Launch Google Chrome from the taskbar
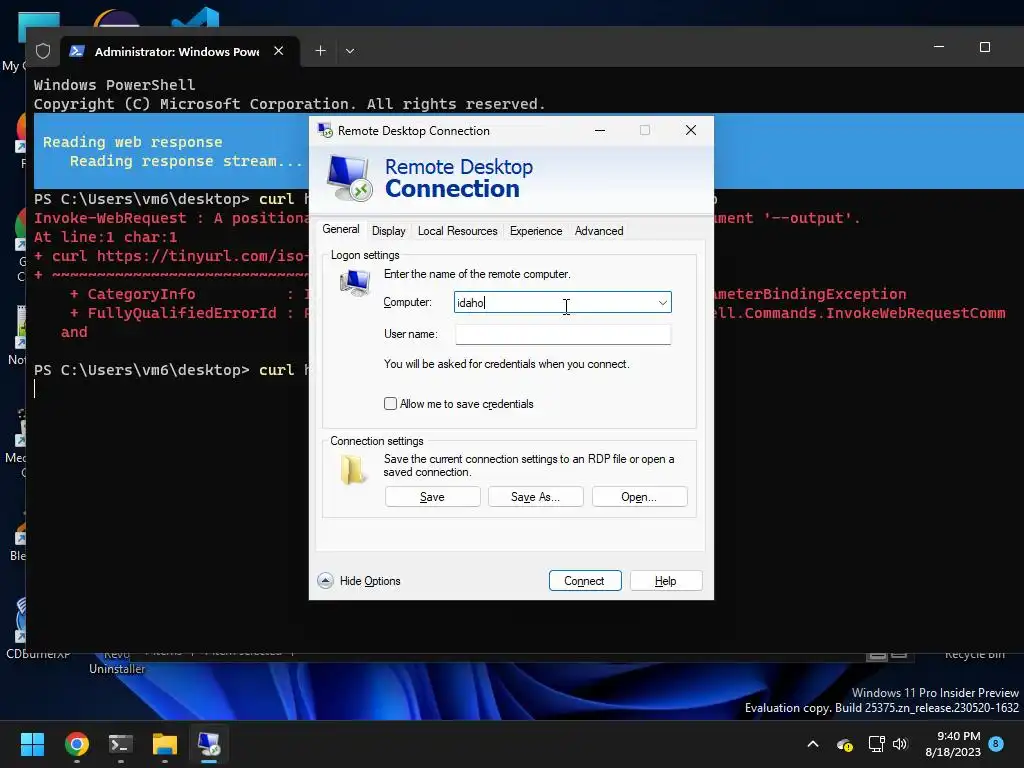1024x768 pixels. tap(76, 744)
